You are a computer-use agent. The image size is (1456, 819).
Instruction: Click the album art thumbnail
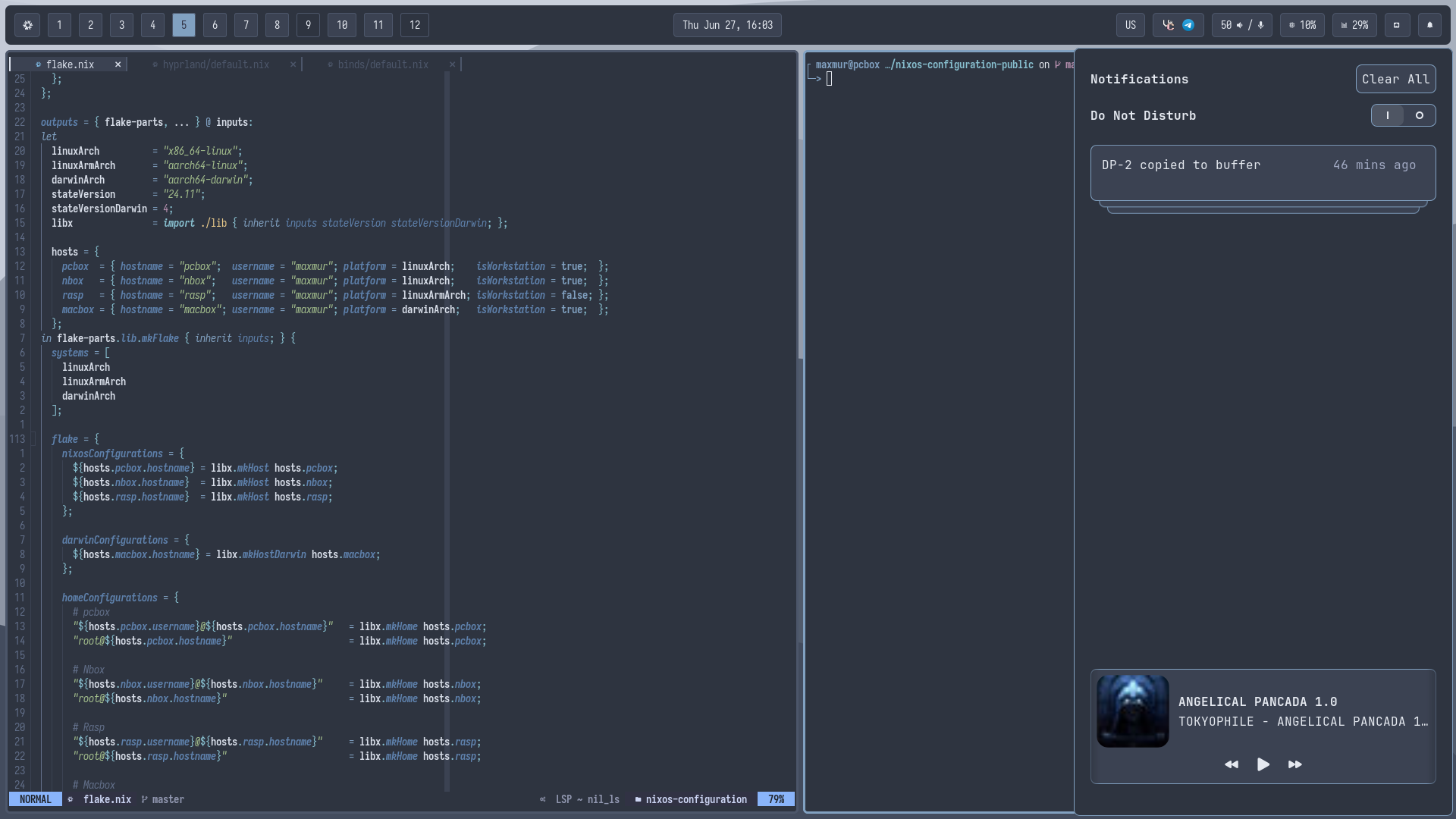pyautogui.click(x=1132, y=711)
